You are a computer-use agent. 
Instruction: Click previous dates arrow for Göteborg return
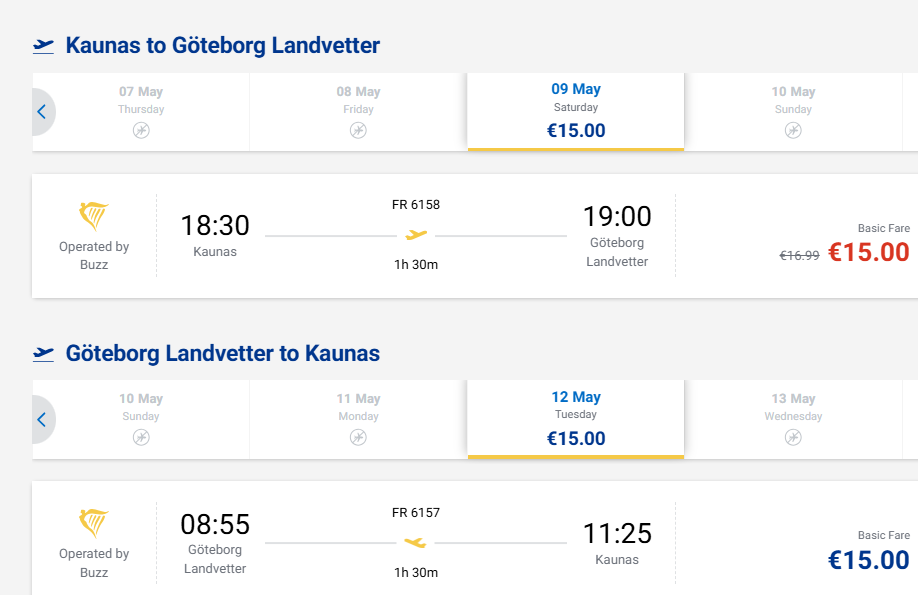tap(42, 420)
